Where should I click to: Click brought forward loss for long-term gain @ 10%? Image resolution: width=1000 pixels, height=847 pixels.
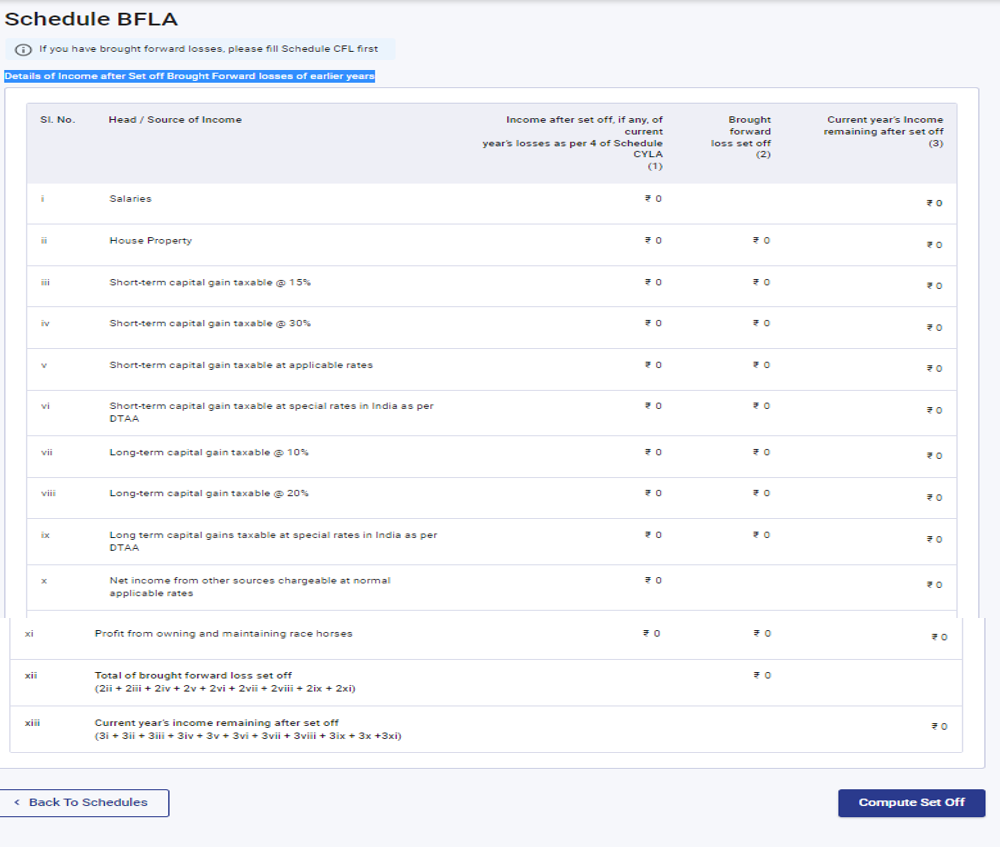coord(761,453)
